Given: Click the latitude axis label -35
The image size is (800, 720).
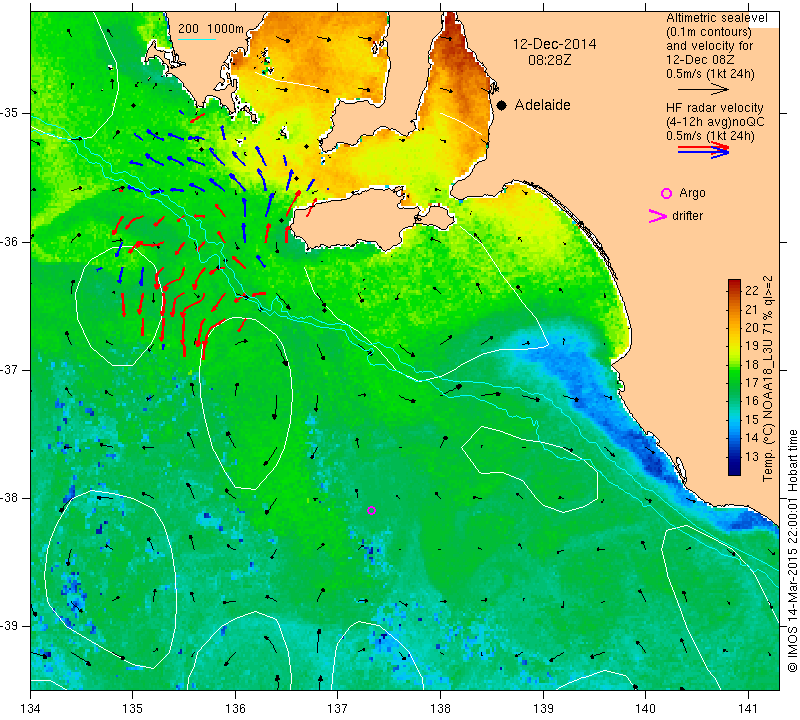Looking at the screenshot, I should tap(11, 113).
